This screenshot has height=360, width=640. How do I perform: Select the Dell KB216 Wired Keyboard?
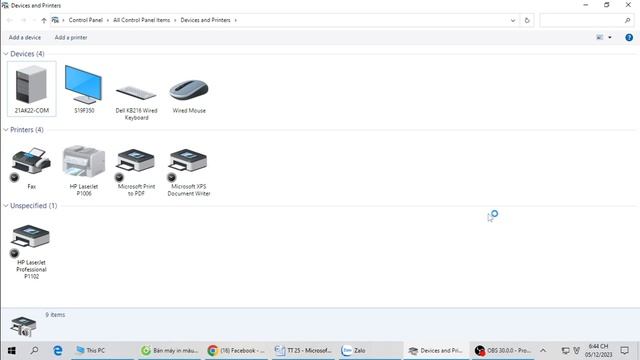tap(136, 98)
